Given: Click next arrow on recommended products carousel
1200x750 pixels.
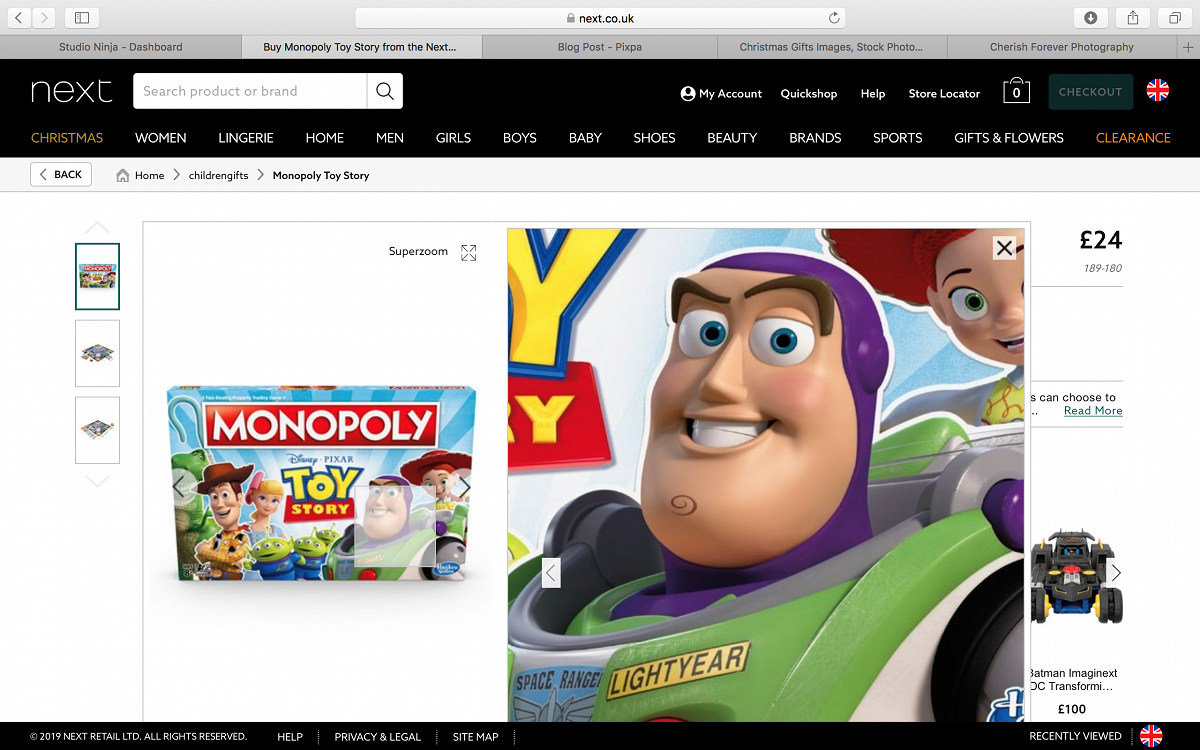Looking at the screenshot, I should point(1116,573).
